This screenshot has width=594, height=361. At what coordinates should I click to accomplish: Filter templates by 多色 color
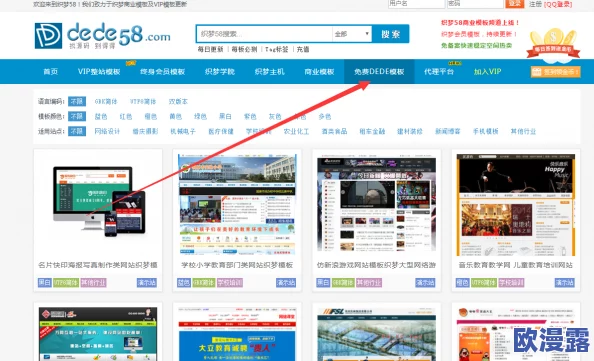325,116
